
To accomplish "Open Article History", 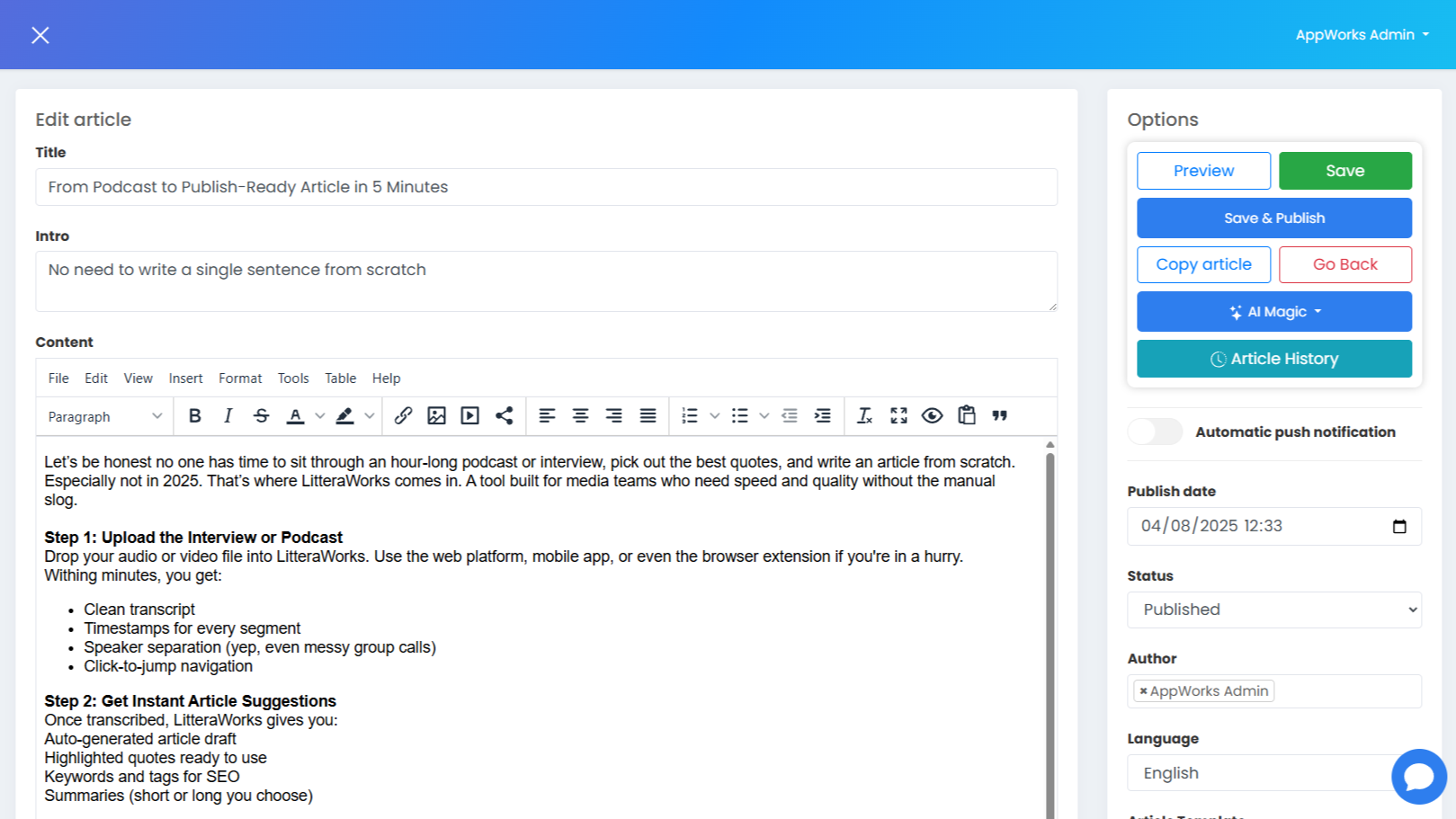I will (x=1273, y=359).
